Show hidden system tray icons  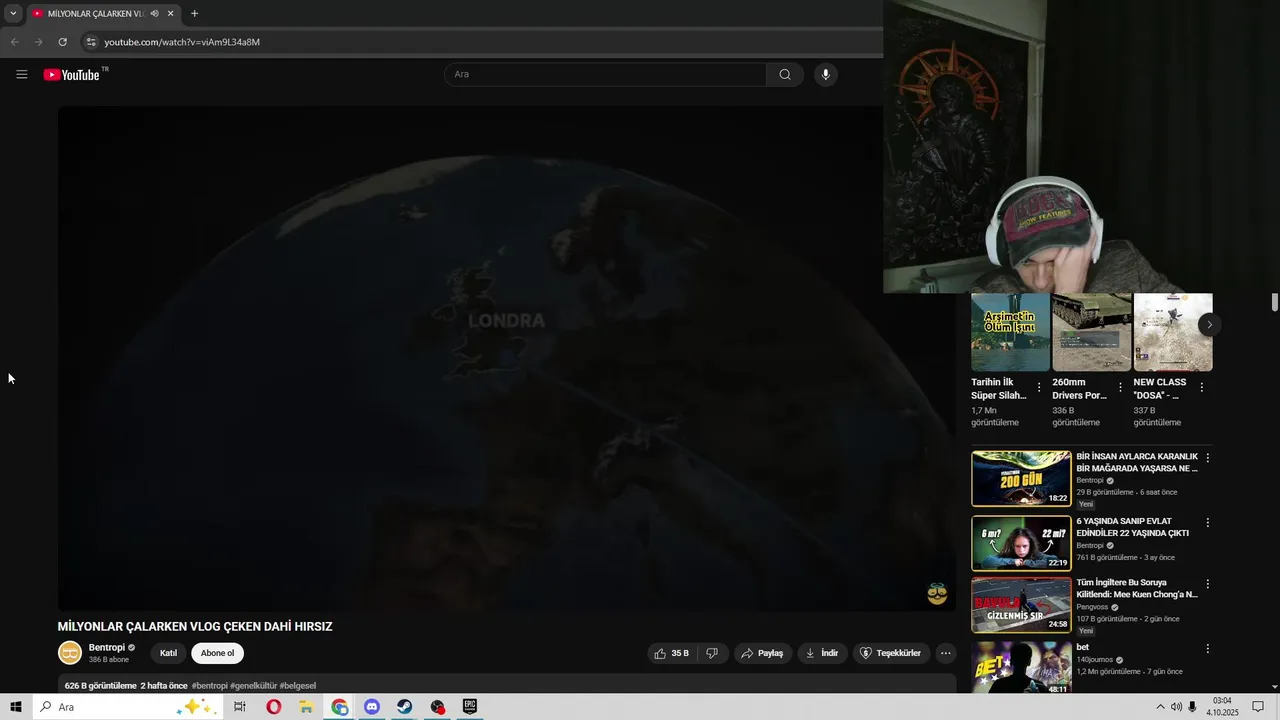1160,707
